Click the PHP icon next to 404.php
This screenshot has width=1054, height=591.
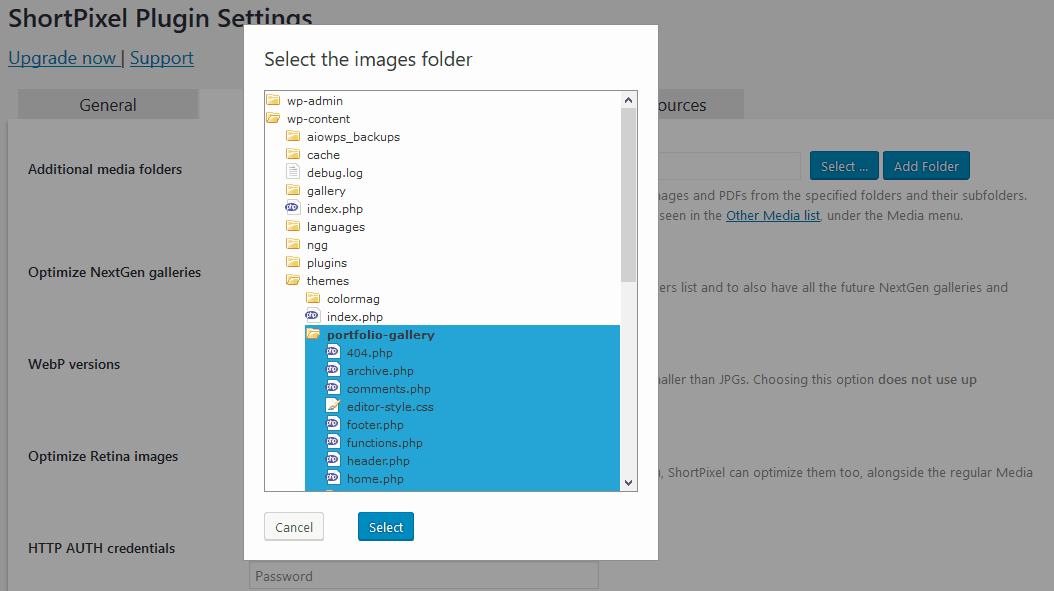tap(334, 352)
